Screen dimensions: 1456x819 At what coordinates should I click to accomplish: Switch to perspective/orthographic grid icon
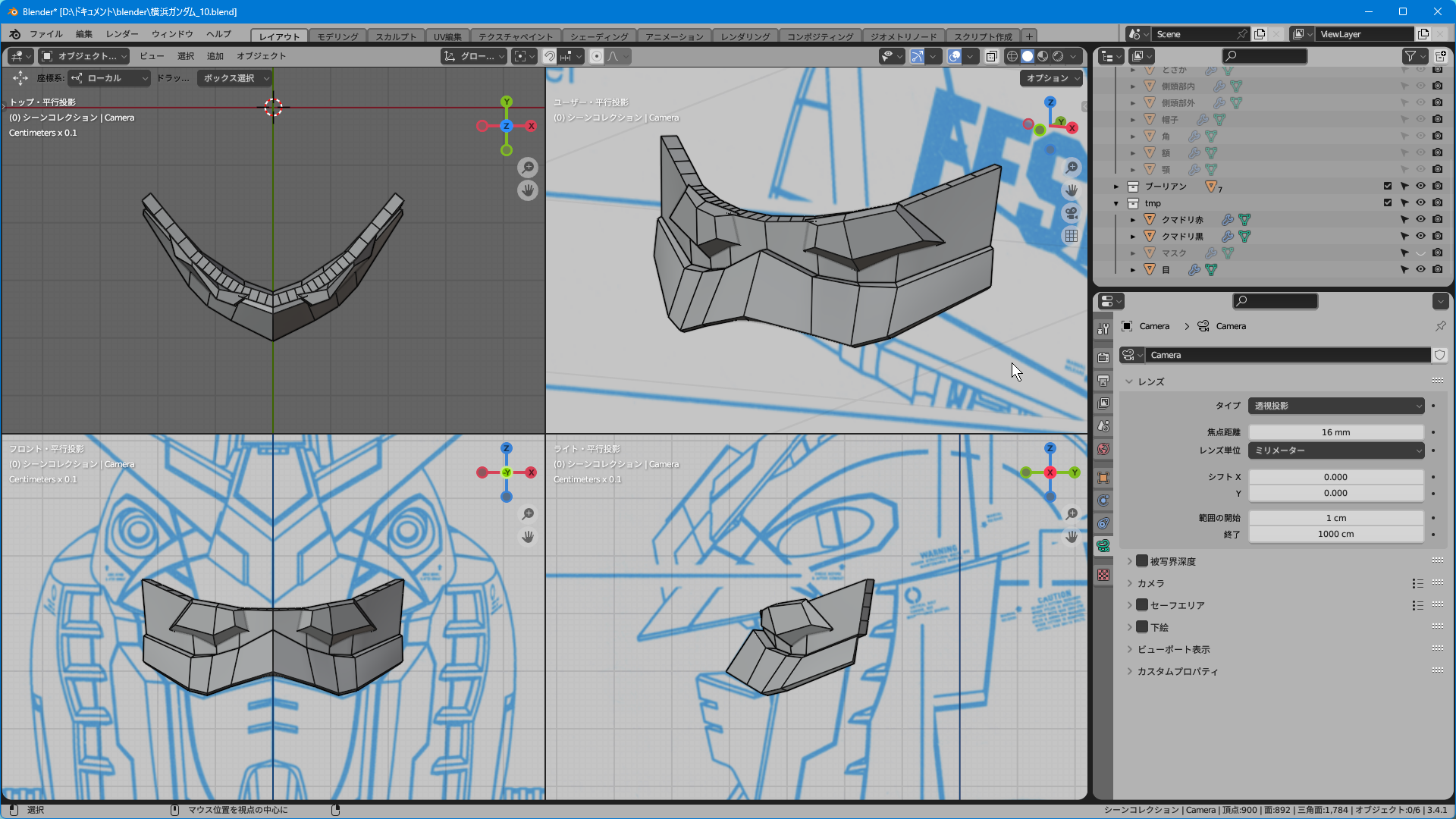1071,236
